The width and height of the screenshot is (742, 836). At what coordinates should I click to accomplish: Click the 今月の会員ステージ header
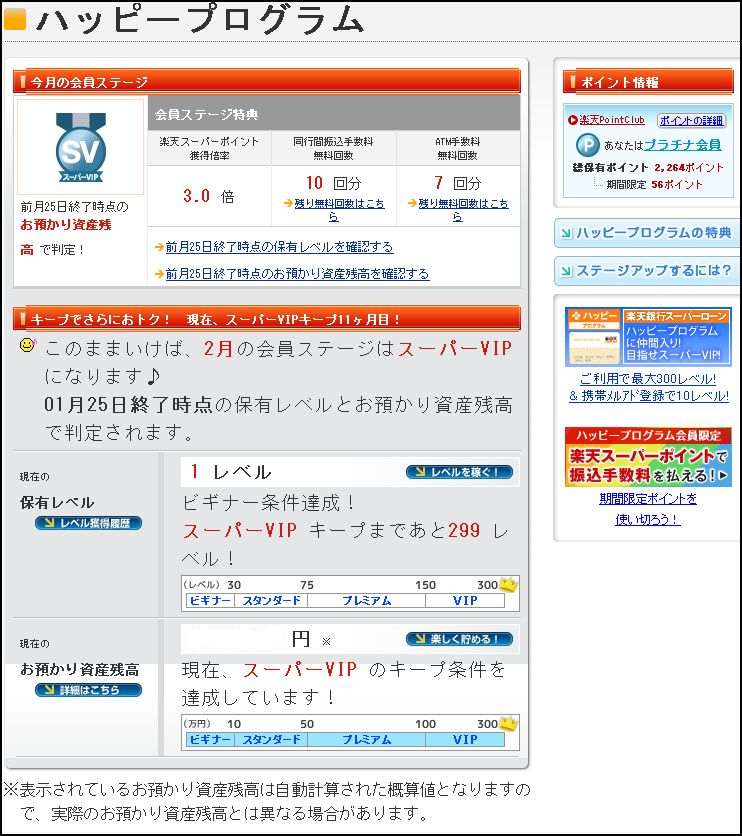(267, 82)
